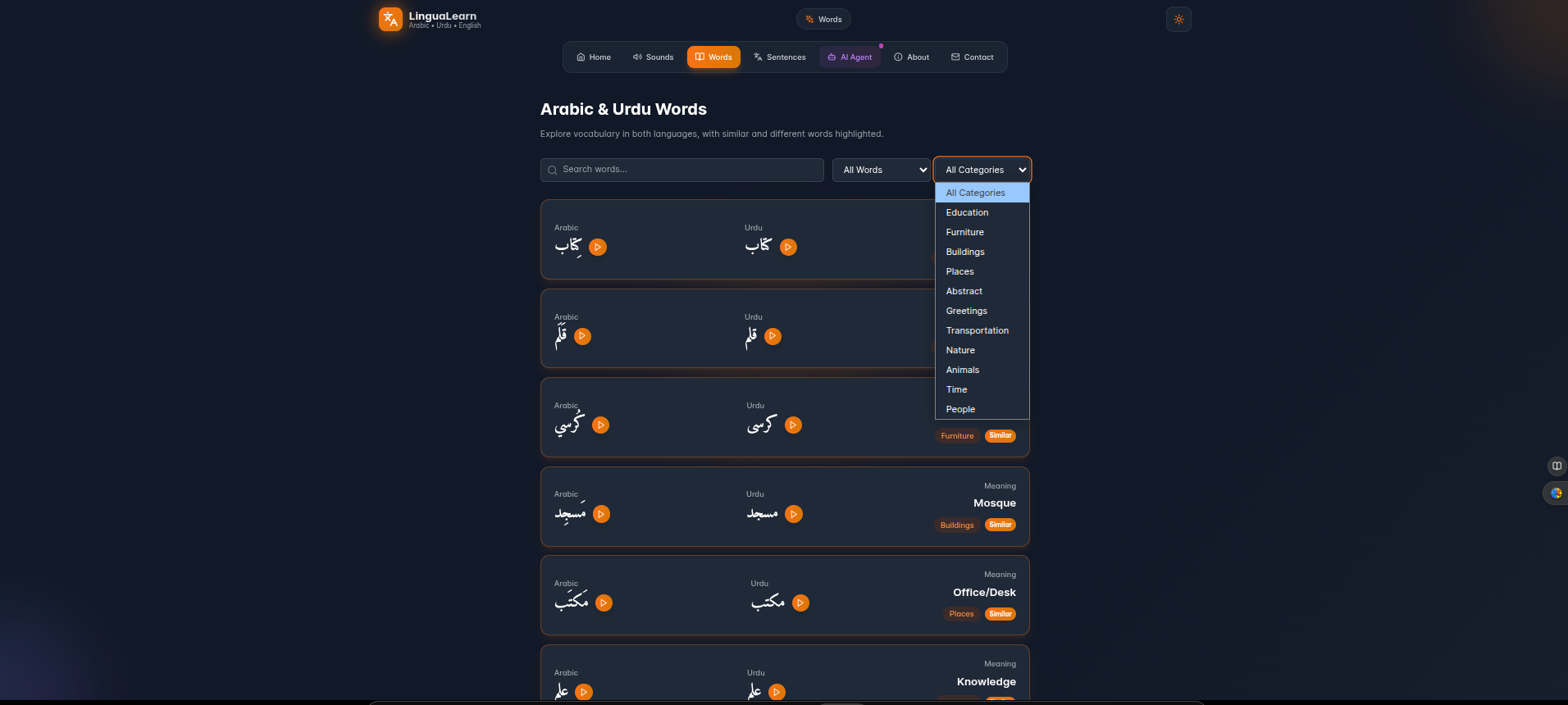The width and height of the screenshot is (1568, 705).
Task: Play Urdu audio for Knowledge
Action: tap(777, 692)
